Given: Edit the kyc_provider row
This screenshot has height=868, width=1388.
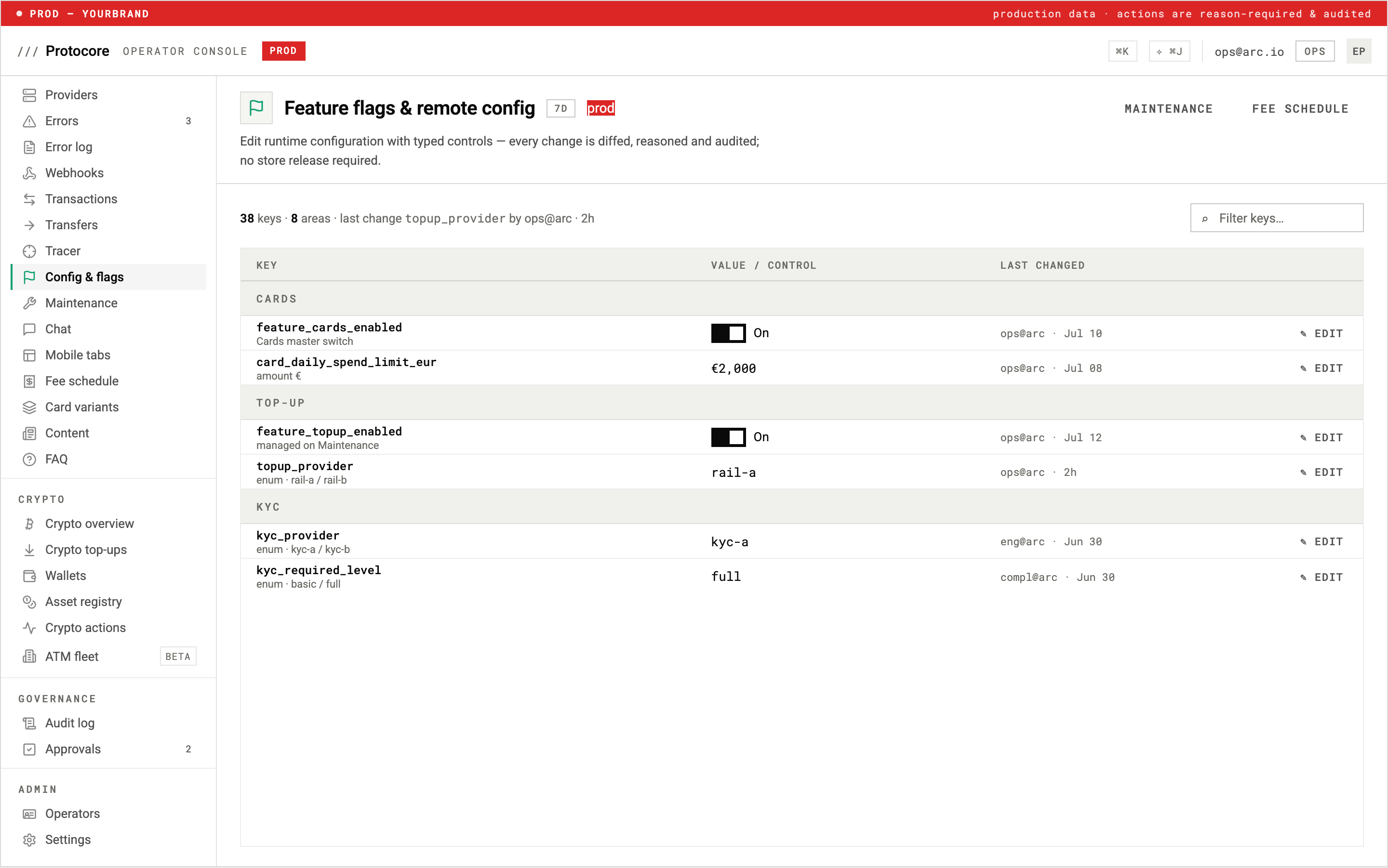Looking at the screenshot, I should (x=1321, y=541).
